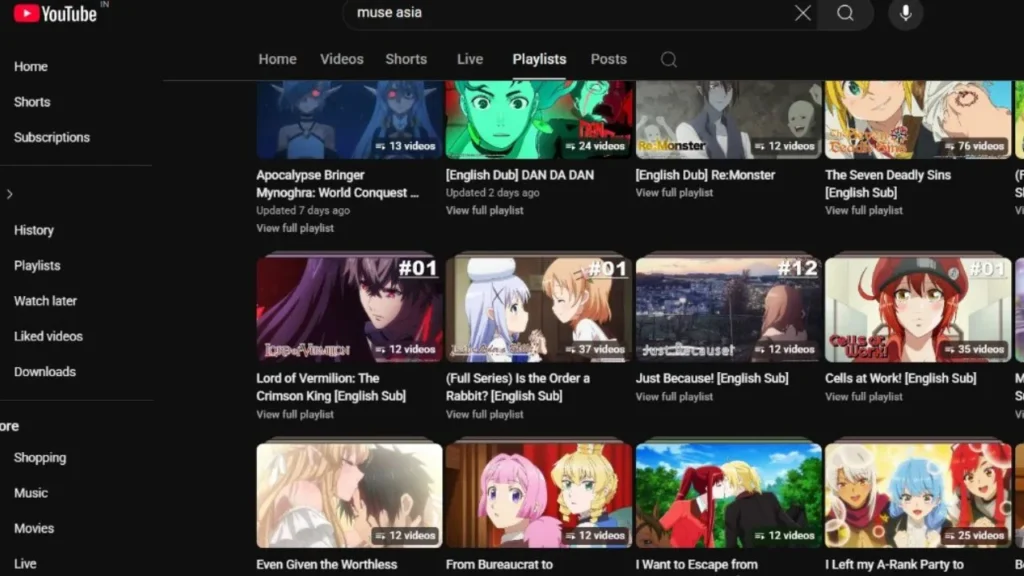Open Liked videos from the sidebar
This screenshot has height=576, width=1024.
point(47,336)
